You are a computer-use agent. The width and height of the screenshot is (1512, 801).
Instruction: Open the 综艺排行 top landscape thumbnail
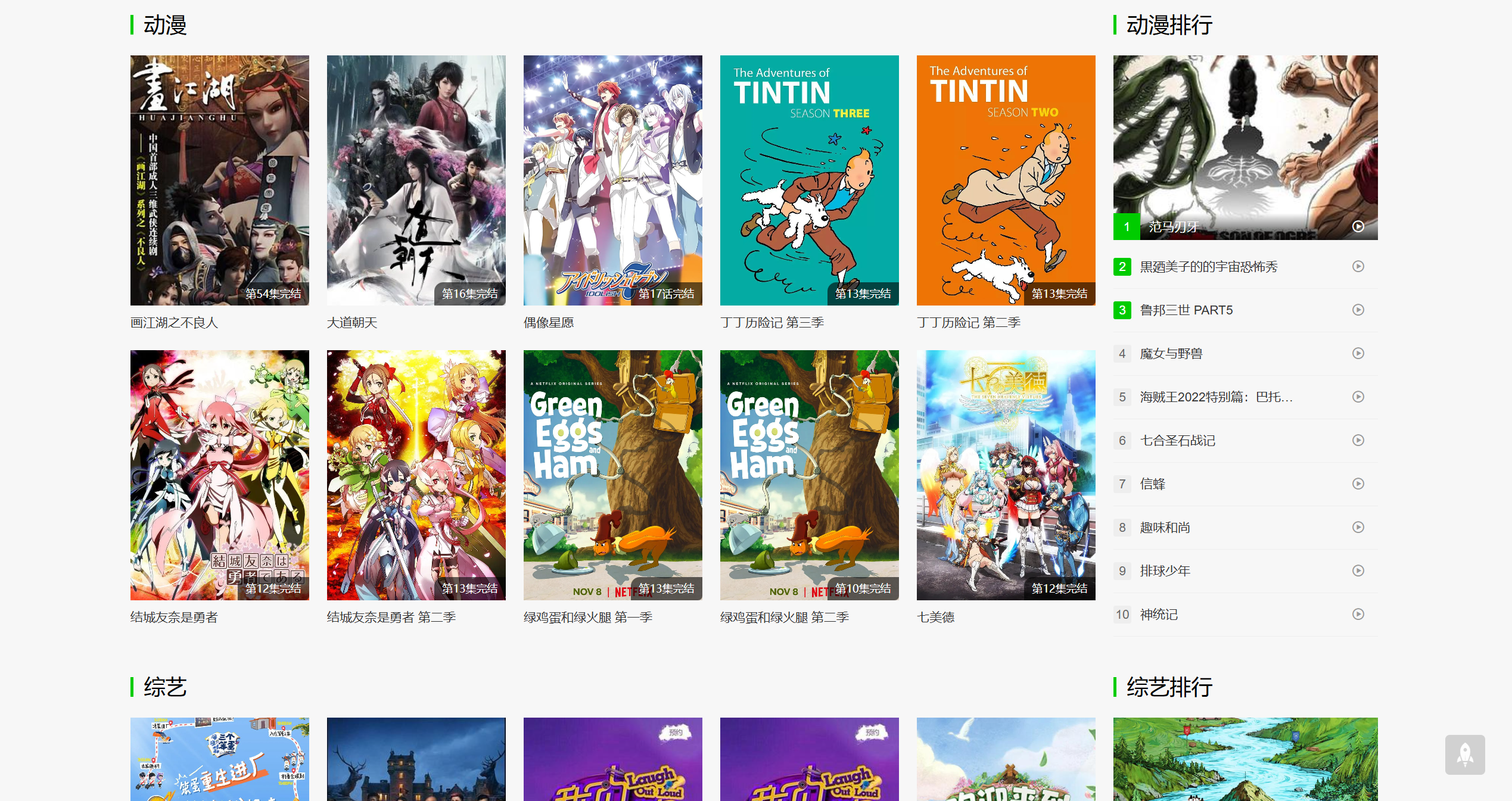point(1245,759)
